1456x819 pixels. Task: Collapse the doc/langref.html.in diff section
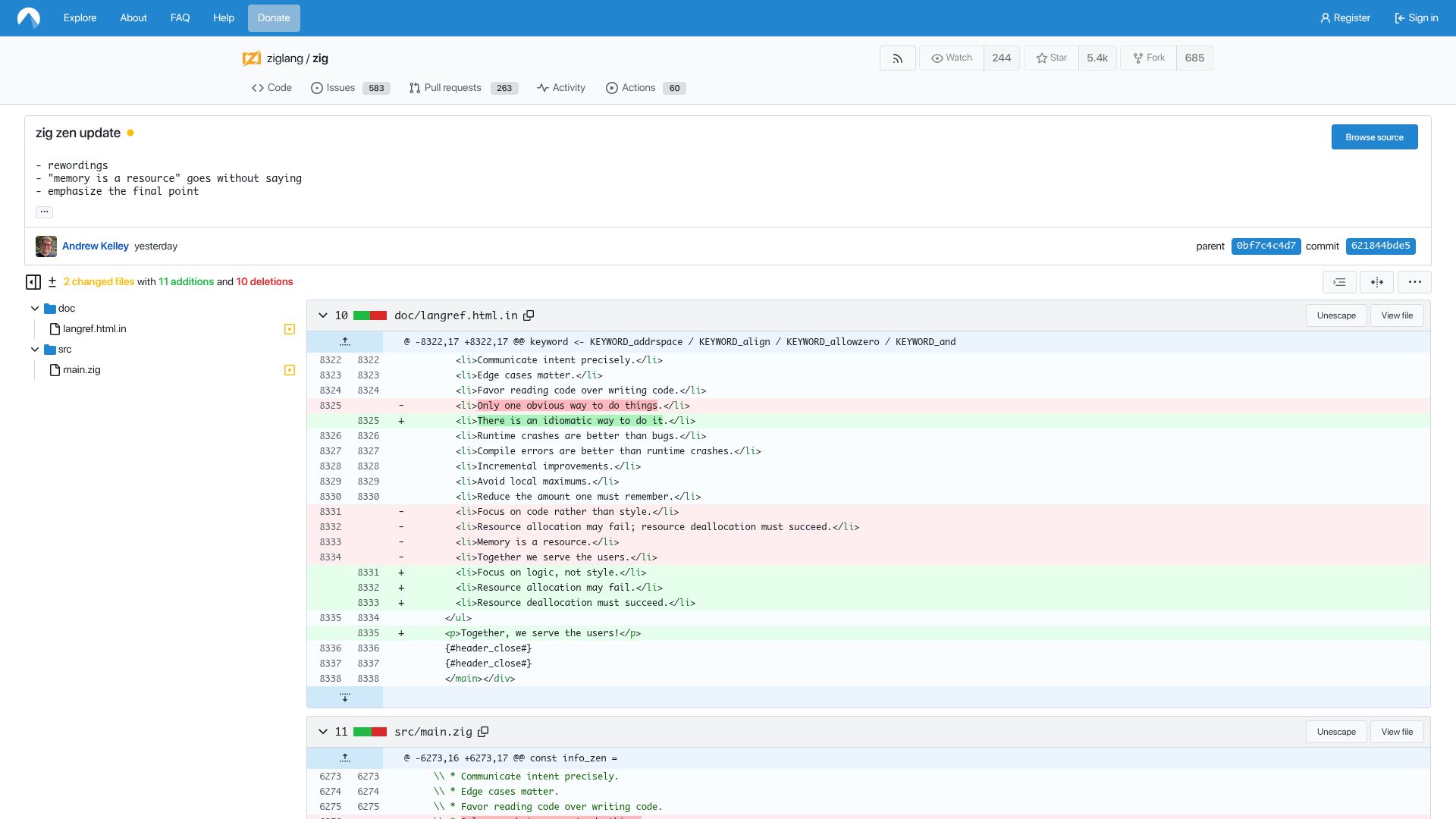coord(323,315)
